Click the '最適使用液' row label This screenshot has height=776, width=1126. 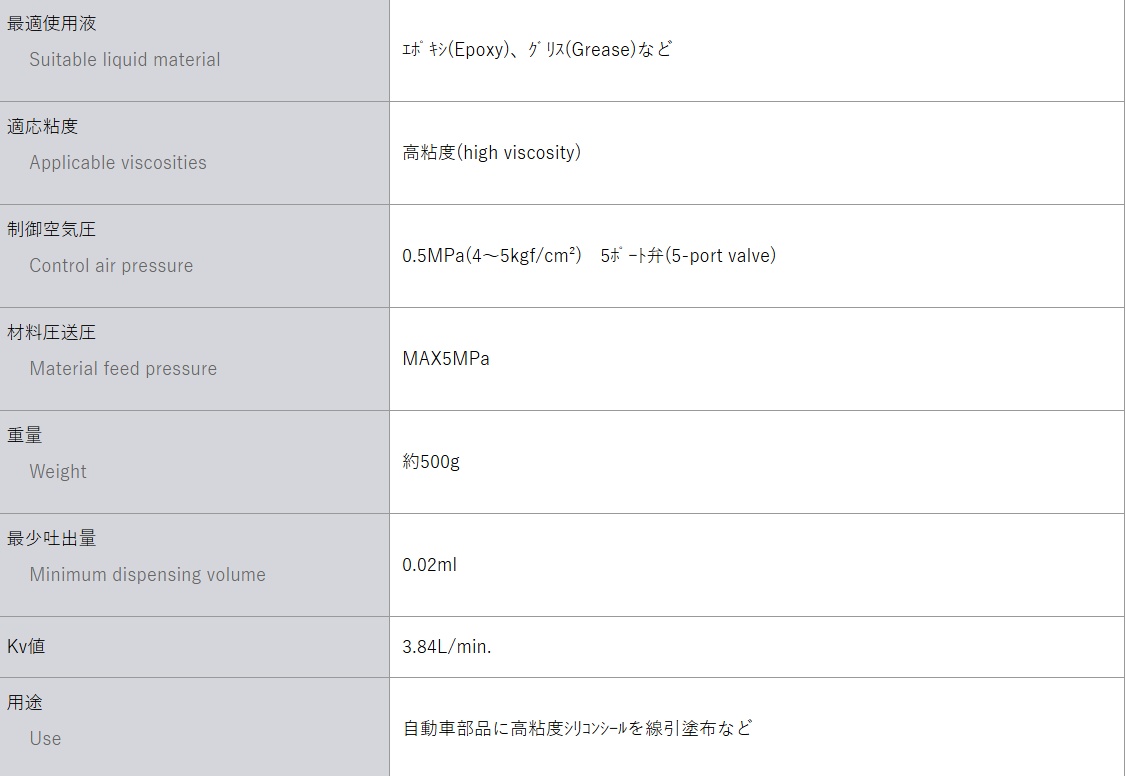52,23
